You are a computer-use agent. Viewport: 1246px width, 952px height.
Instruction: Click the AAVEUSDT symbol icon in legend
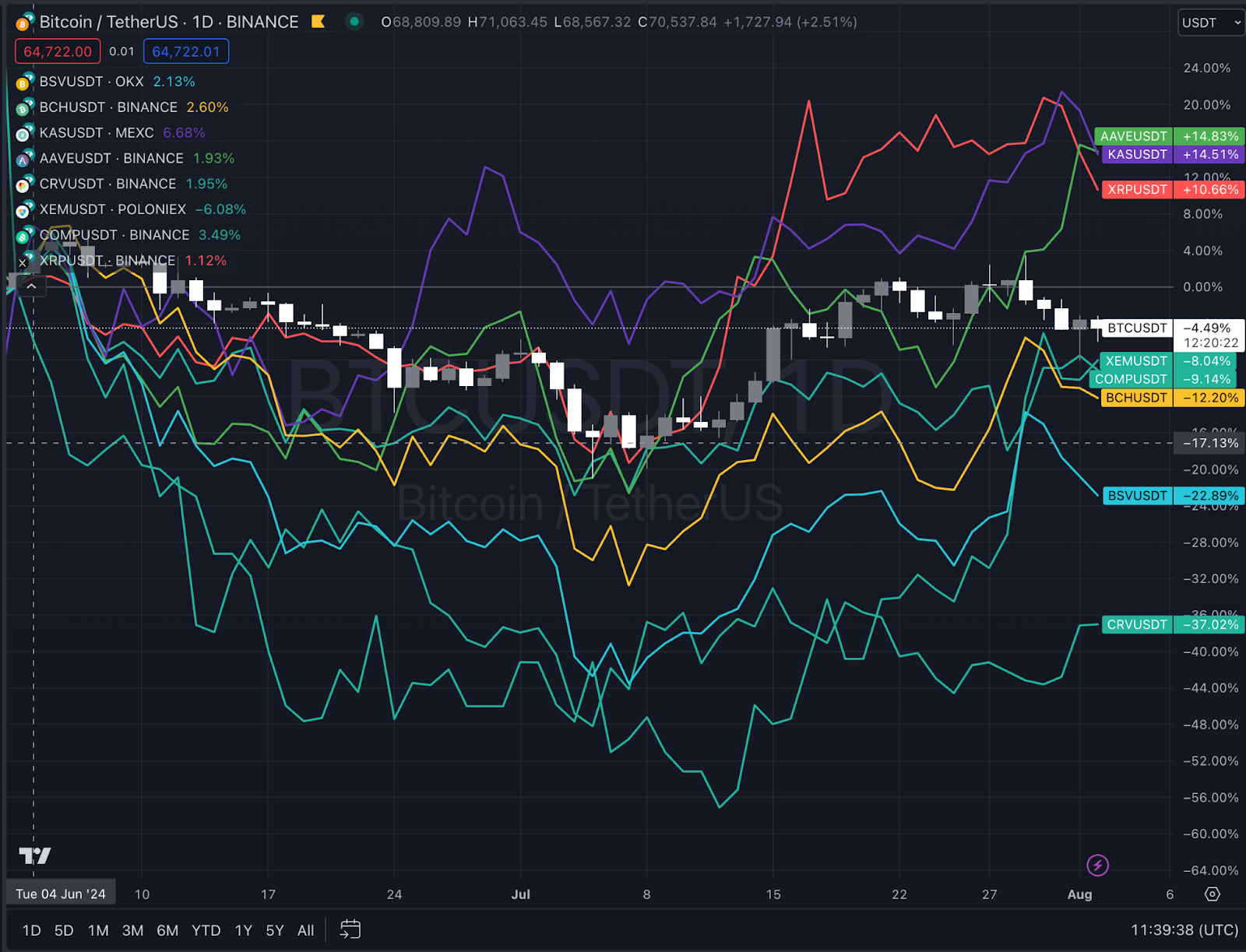(x=24, y=159)
